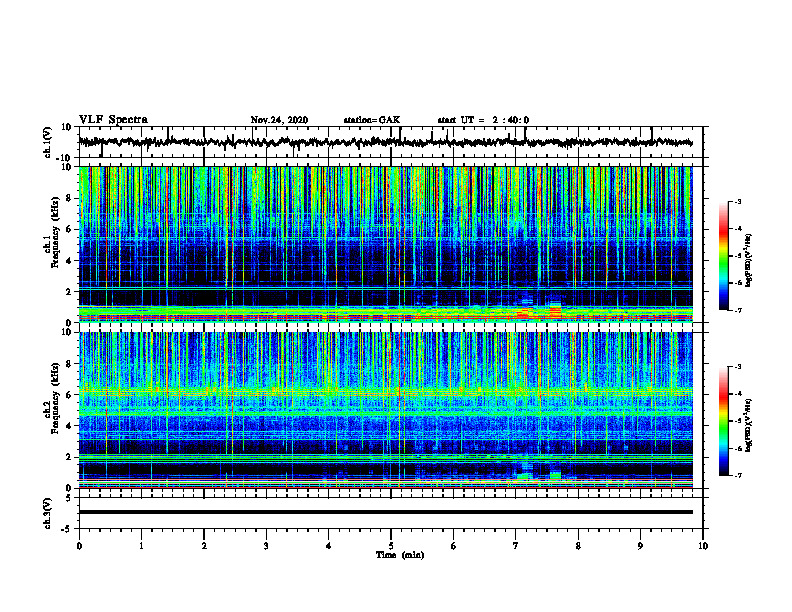Click the green 6 kHz band in ch.2 spectrogram

pyautogui.click(x=385, y=390)
